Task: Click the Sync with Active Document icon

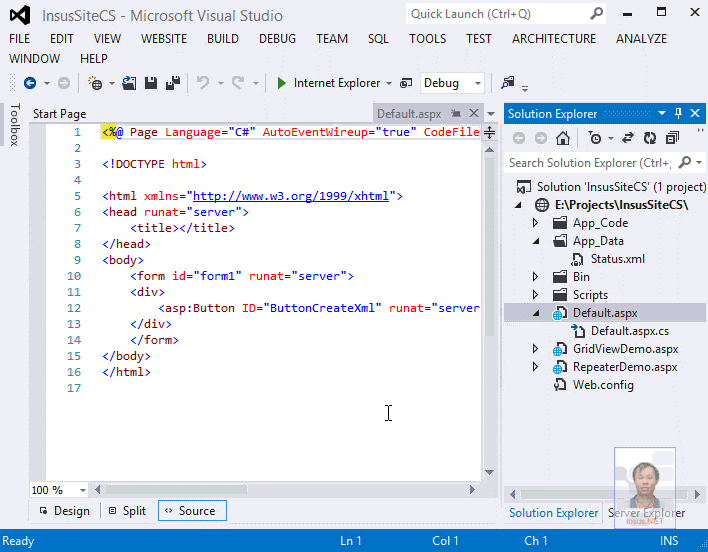Action: click(x=627, y=138)
